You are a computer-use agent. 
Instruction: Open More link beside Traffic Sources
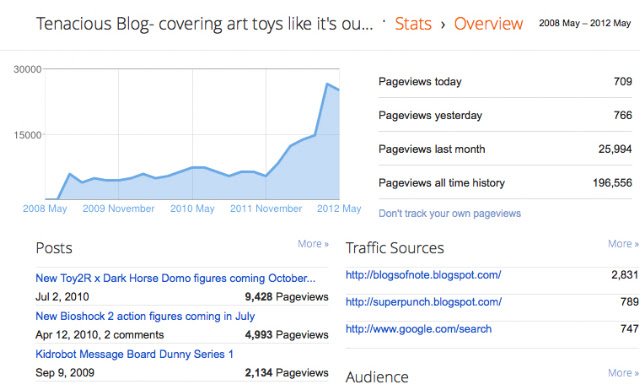(x=623, y=244)
